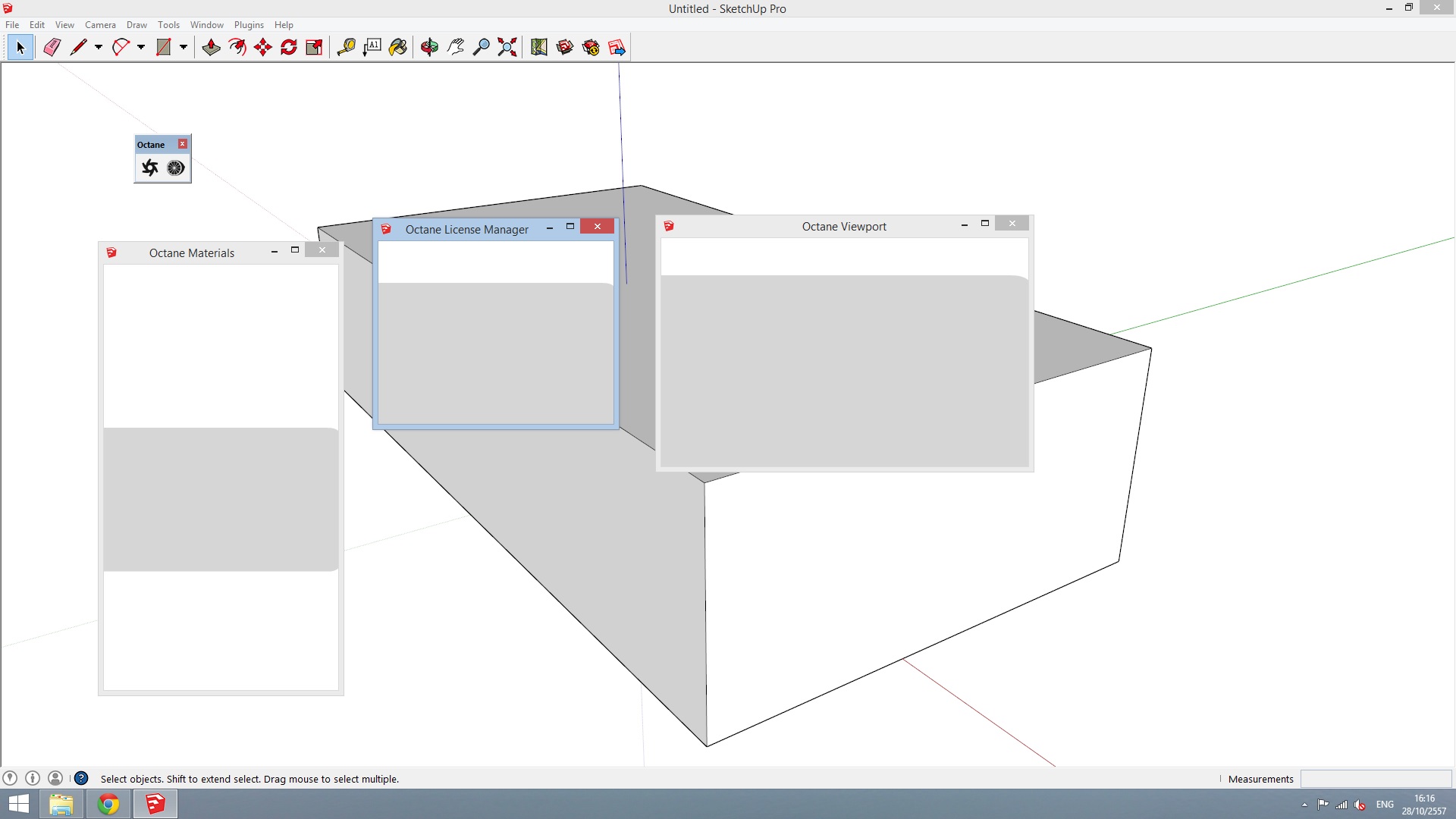Screen dimensions: 1456x819
Task: Select the Eraser tool
Action: coord(52,47)
